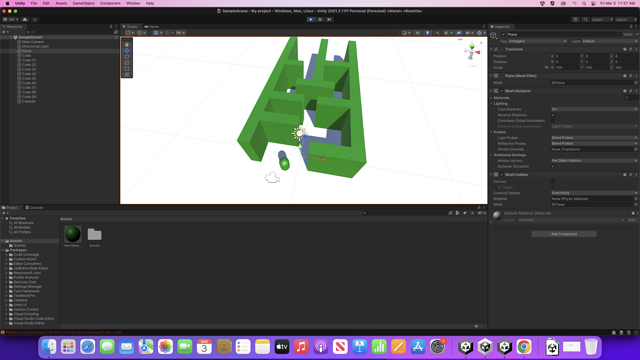Toggle the Plane object active checkbox

click(503, 35)
